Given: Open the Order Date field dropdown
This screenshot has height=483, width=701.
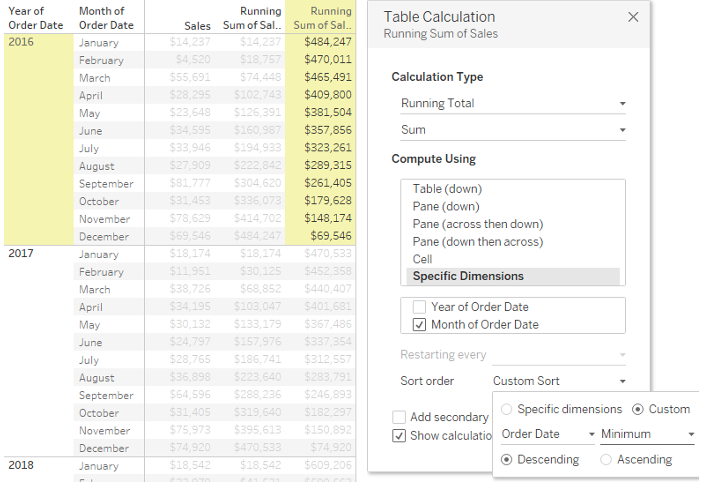Looking at the screenshot, I should 548,434.
